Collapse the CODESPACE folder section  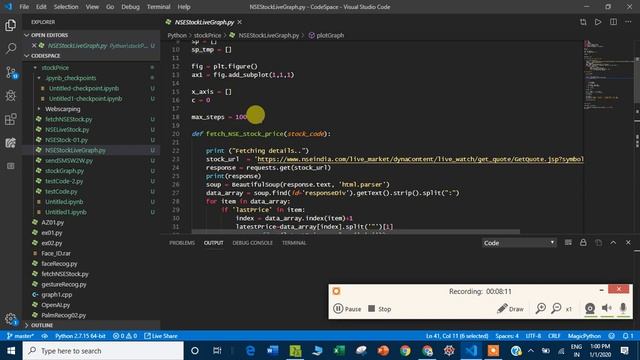[x=45, y=56]
